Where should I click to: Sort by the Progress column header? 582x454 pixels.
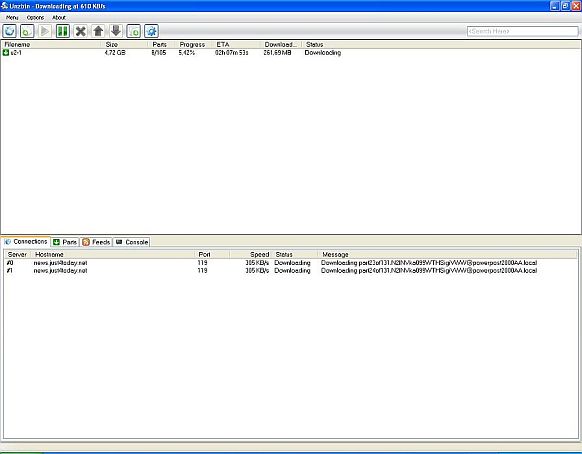(x=192, y=45)
